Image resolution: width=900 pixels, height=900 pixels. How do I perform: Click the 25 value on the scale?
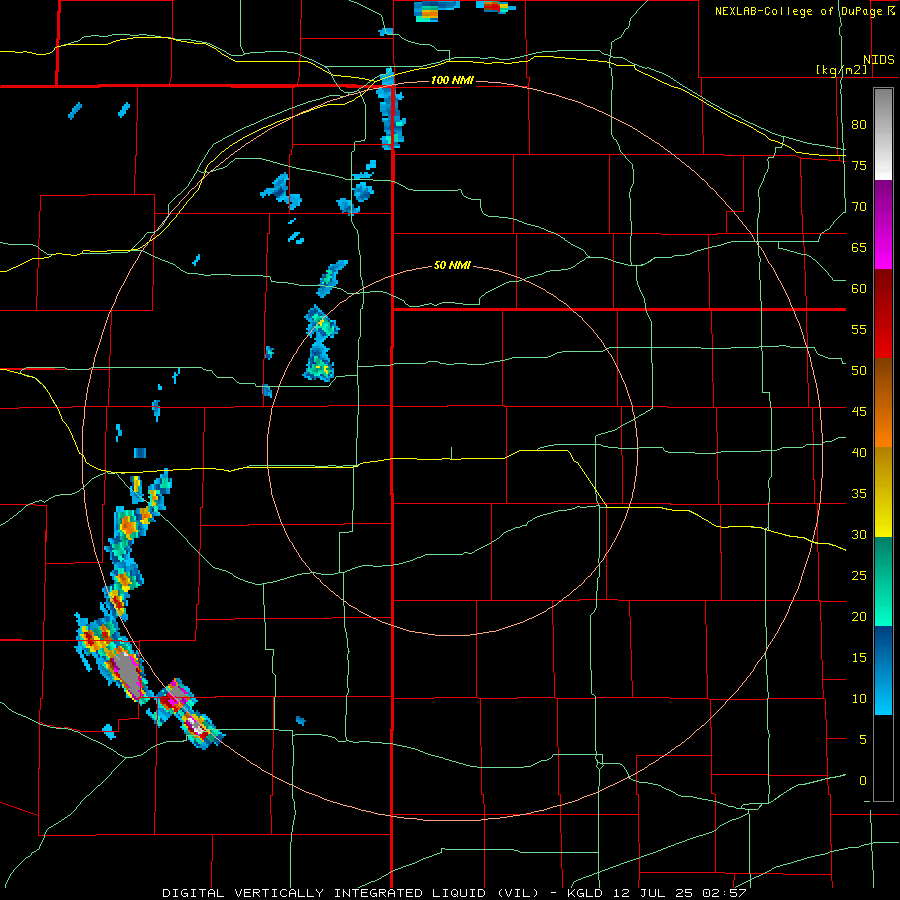click(859, 576)
